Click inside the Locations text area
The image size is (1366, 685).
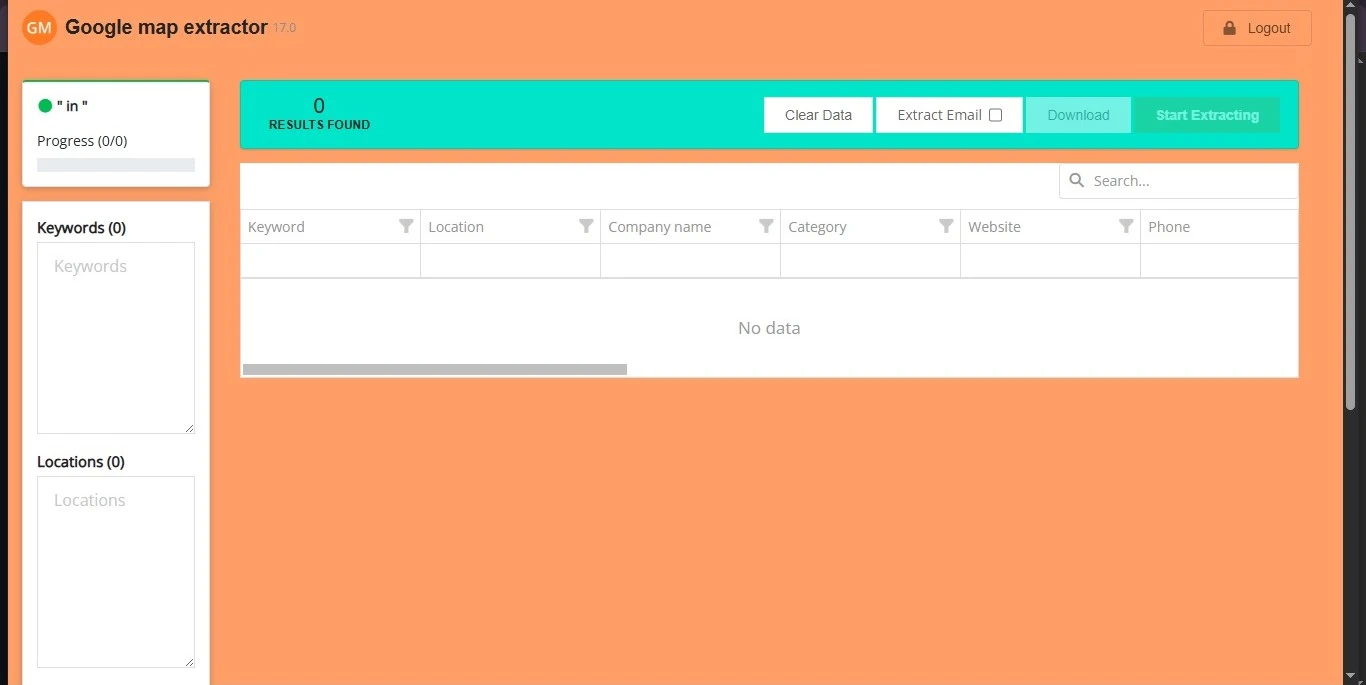click(116, 572)
